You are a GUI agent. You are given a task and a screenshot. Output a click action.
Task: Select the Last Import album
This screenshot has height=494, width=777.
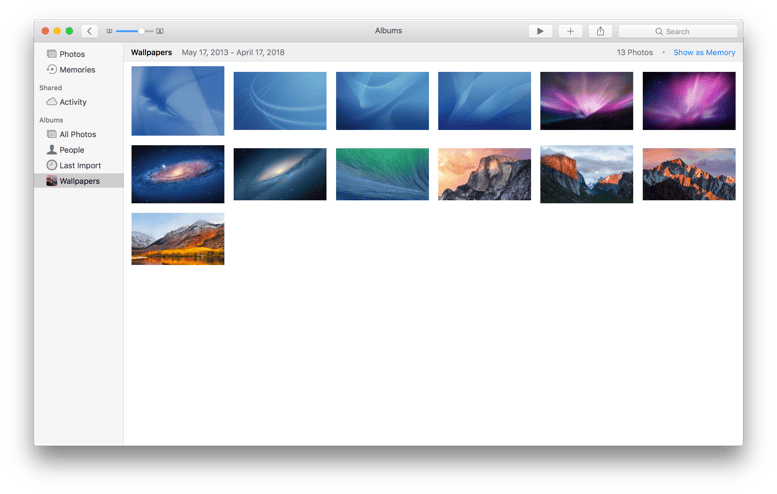pyautogui.click(x=79, y=165)
